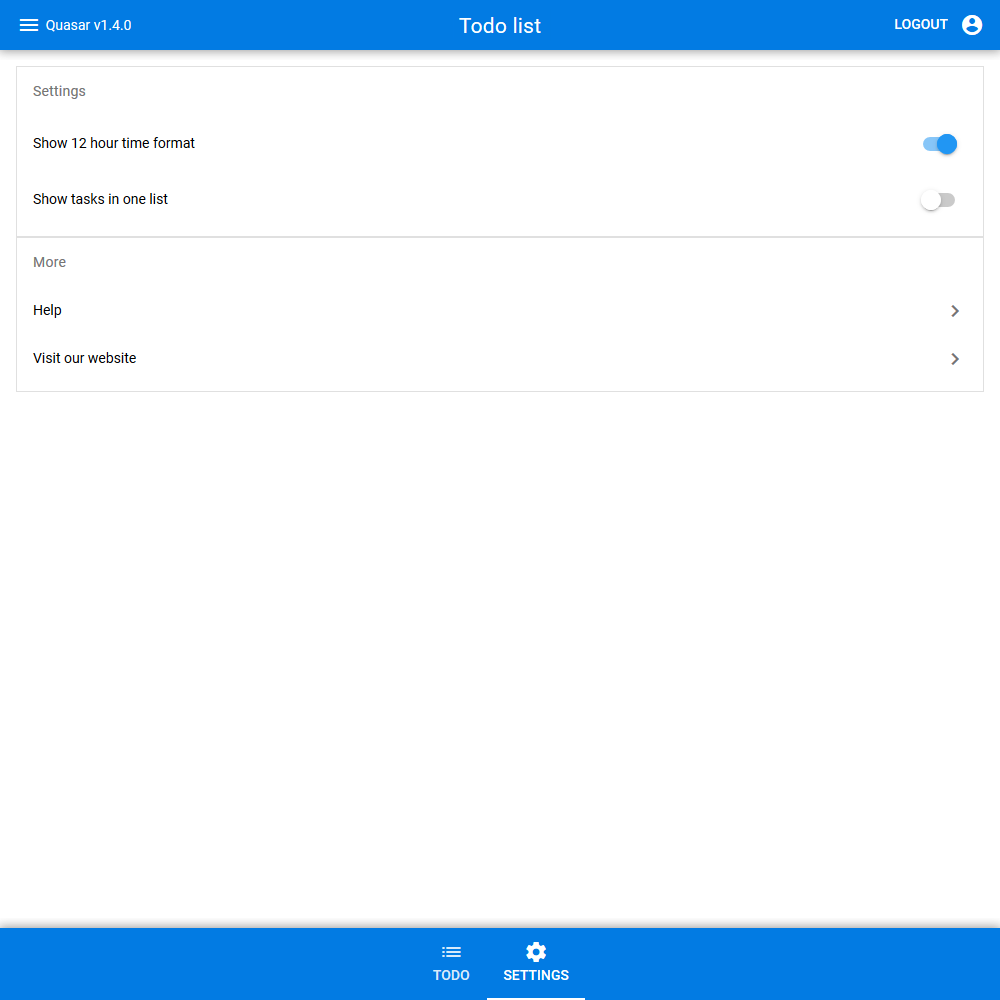Click the user account avatar icon
This screenshot has height=1000, width=1000.
tap(971, 25)
